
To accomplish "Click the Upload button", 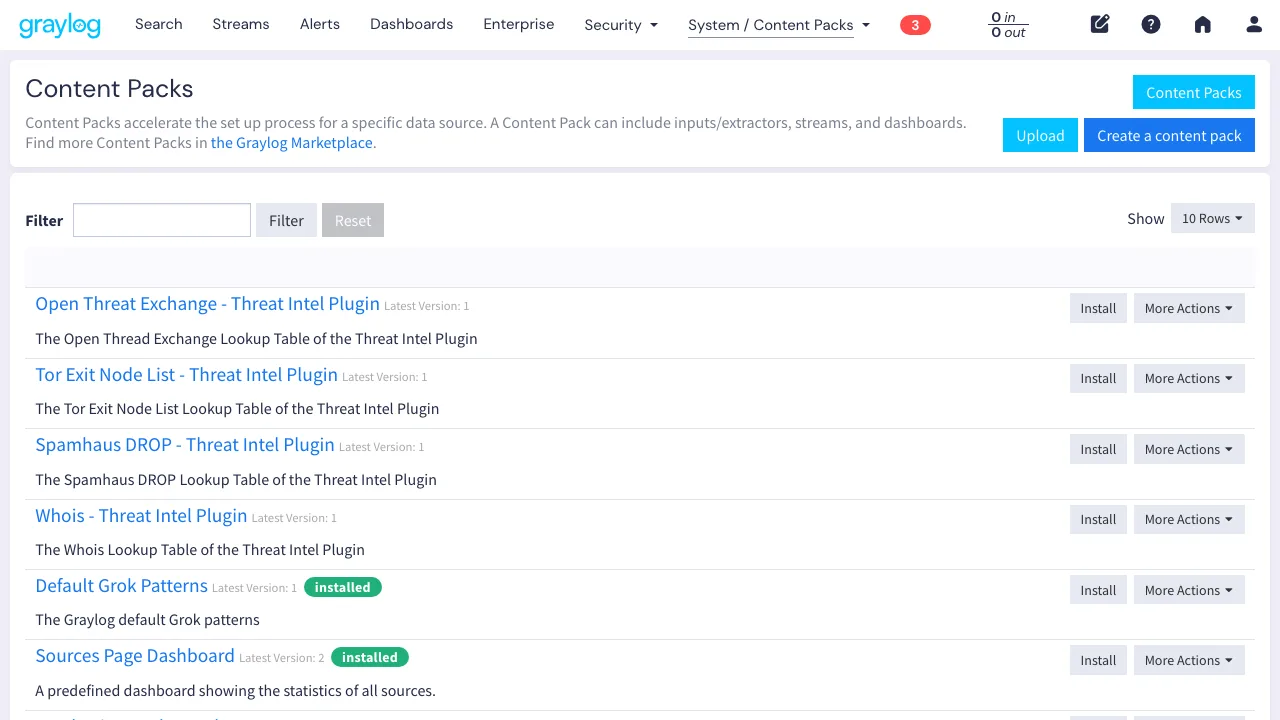I will [1040, 135].
